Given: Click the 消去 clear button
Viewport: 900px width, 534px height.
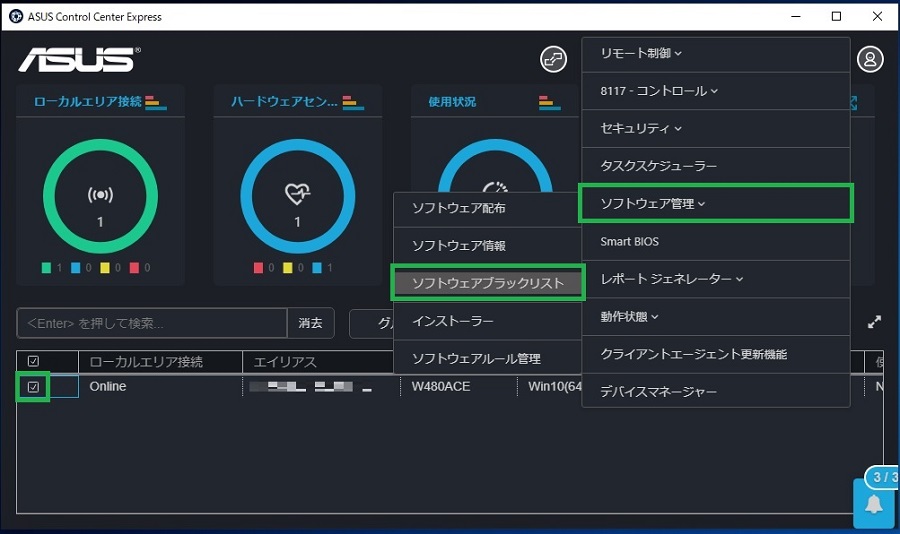Looking at the screenshot, I should coord(311,323).
